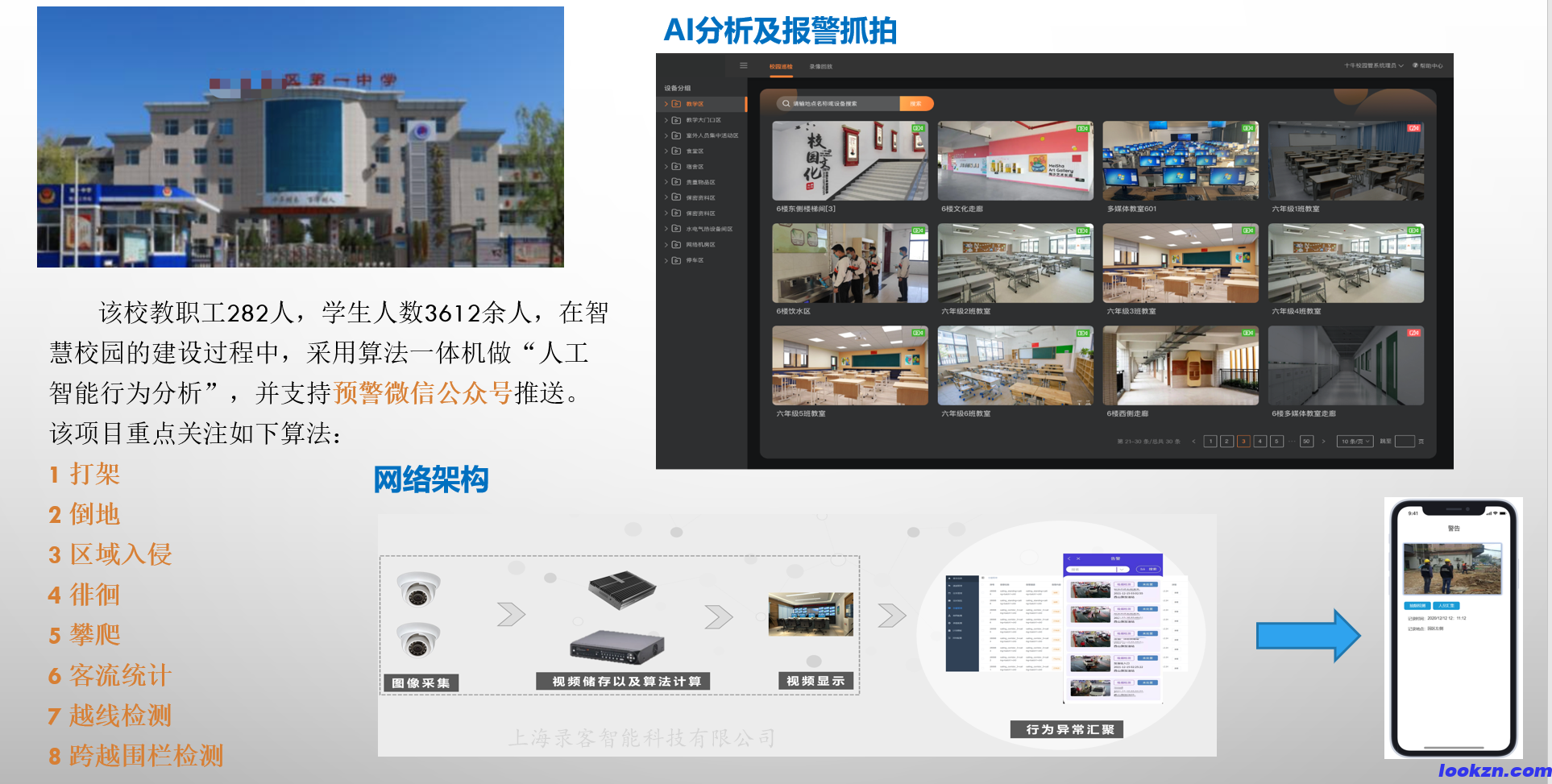The width and height of the screenshot is (1552, 784).
Task: Click the folder icon next to 教学区
Action: click(676, 105)
